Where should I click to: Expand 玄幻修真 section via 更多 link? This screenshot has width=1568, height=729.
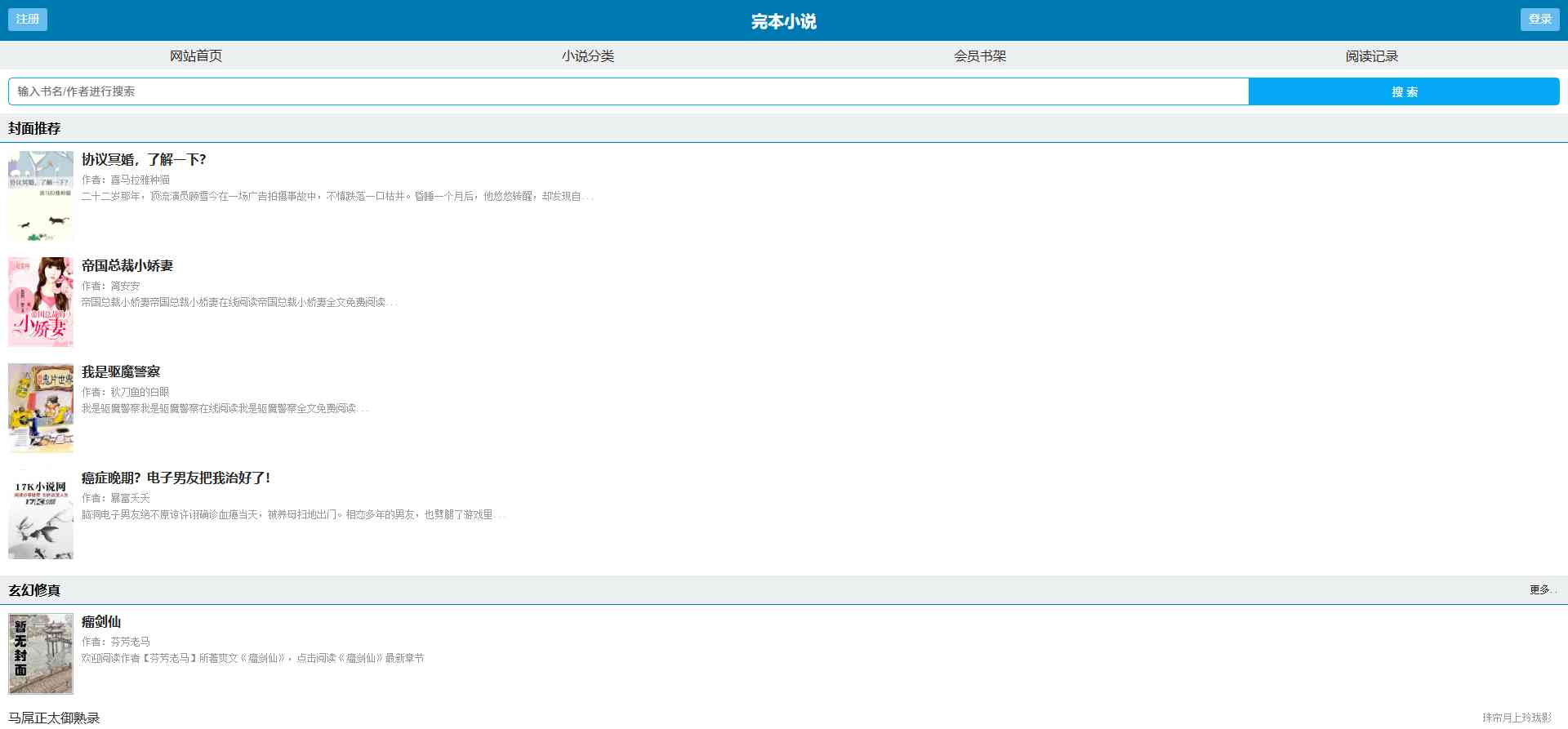1542,590
